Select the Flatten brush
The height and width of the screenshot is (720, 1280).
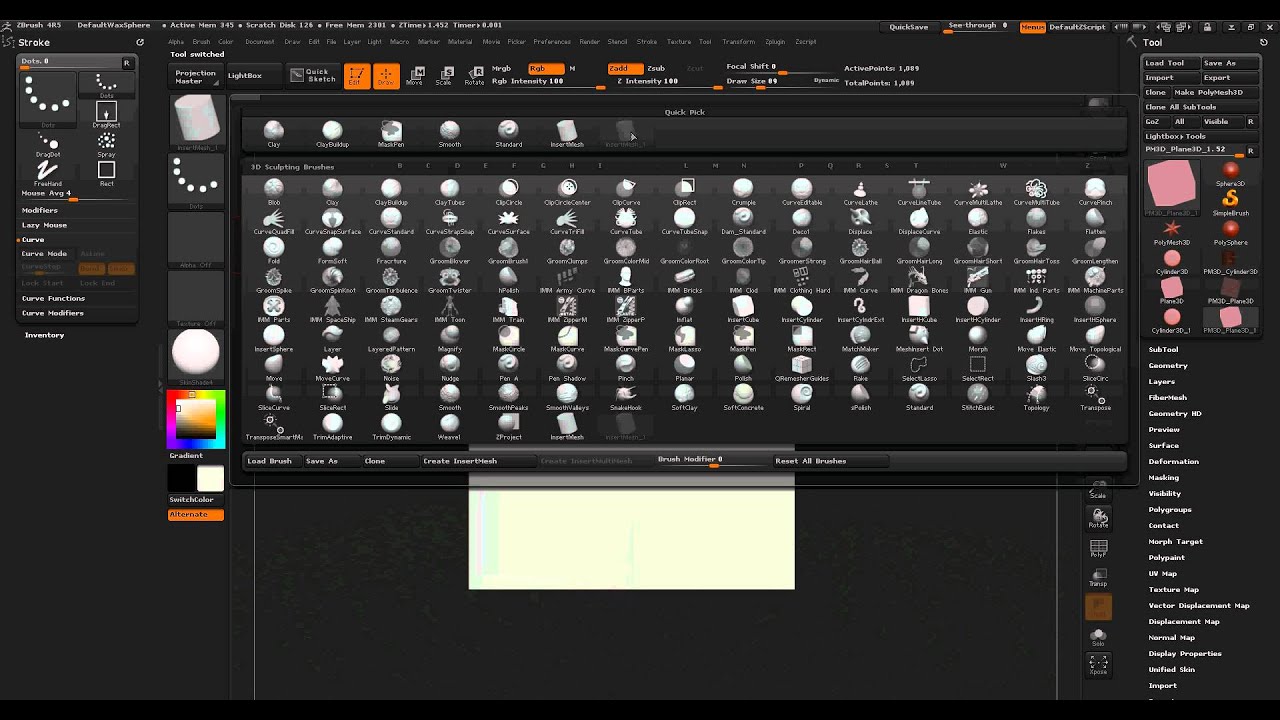coord(1095,220)
